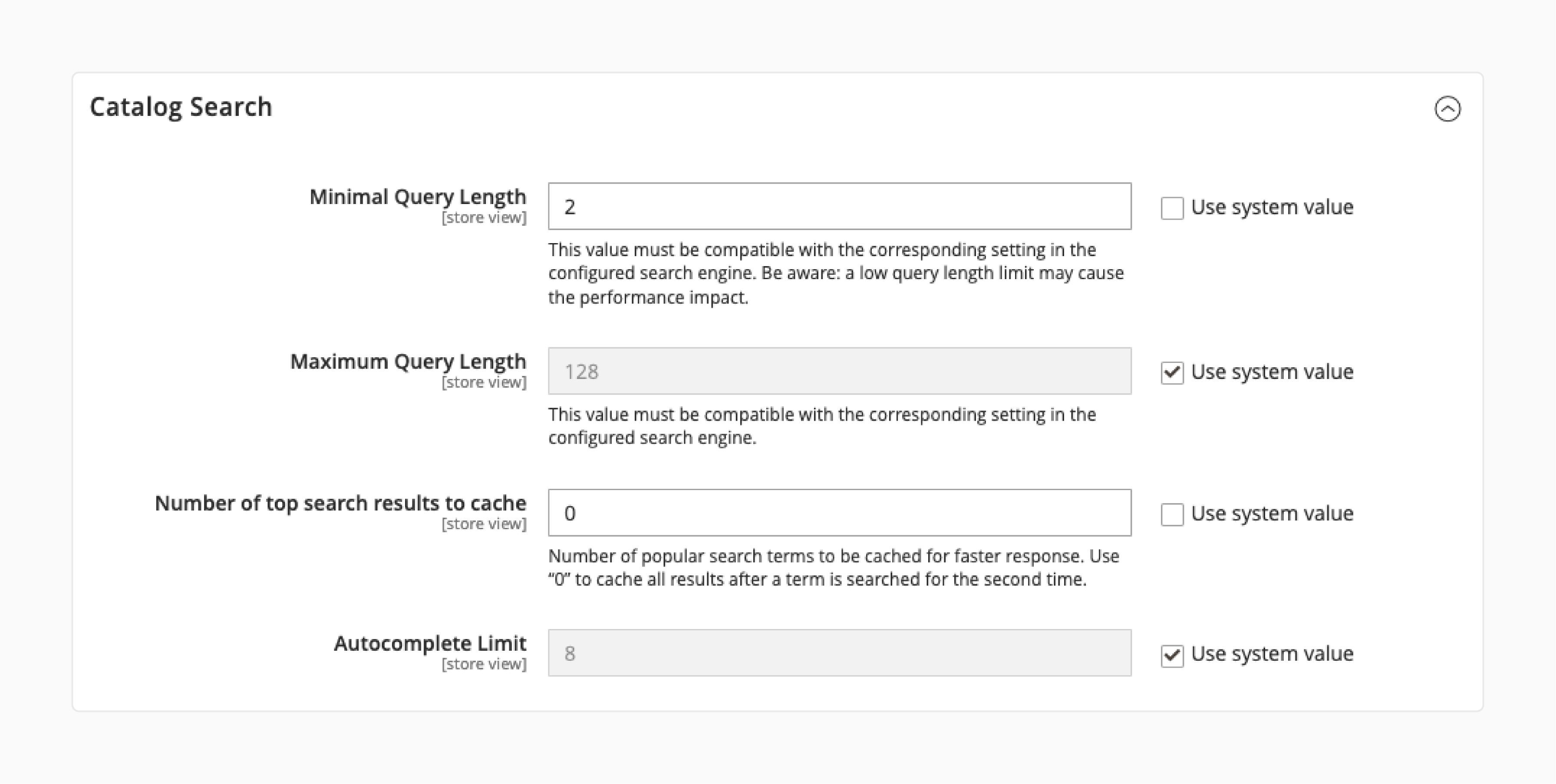Select [store view] scope under Autocomplete Limit
This screenshot has width=1556, height=784.
pyautogui.click(x=484, y=665)
